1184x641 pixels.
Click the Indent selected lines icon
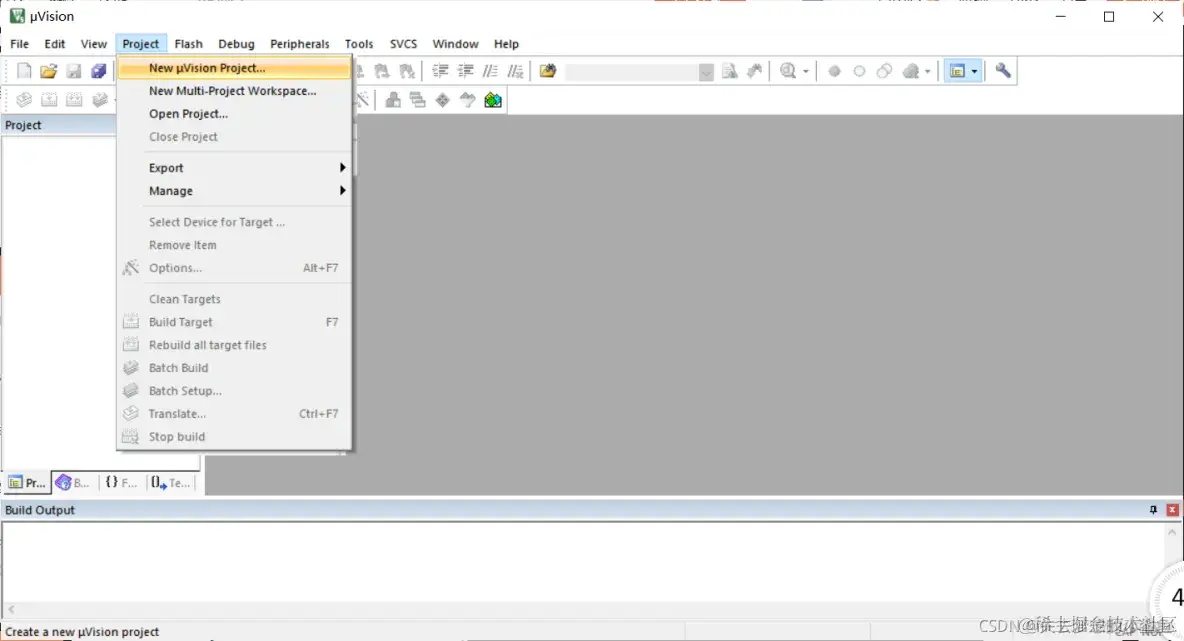[x=440, y=71]
